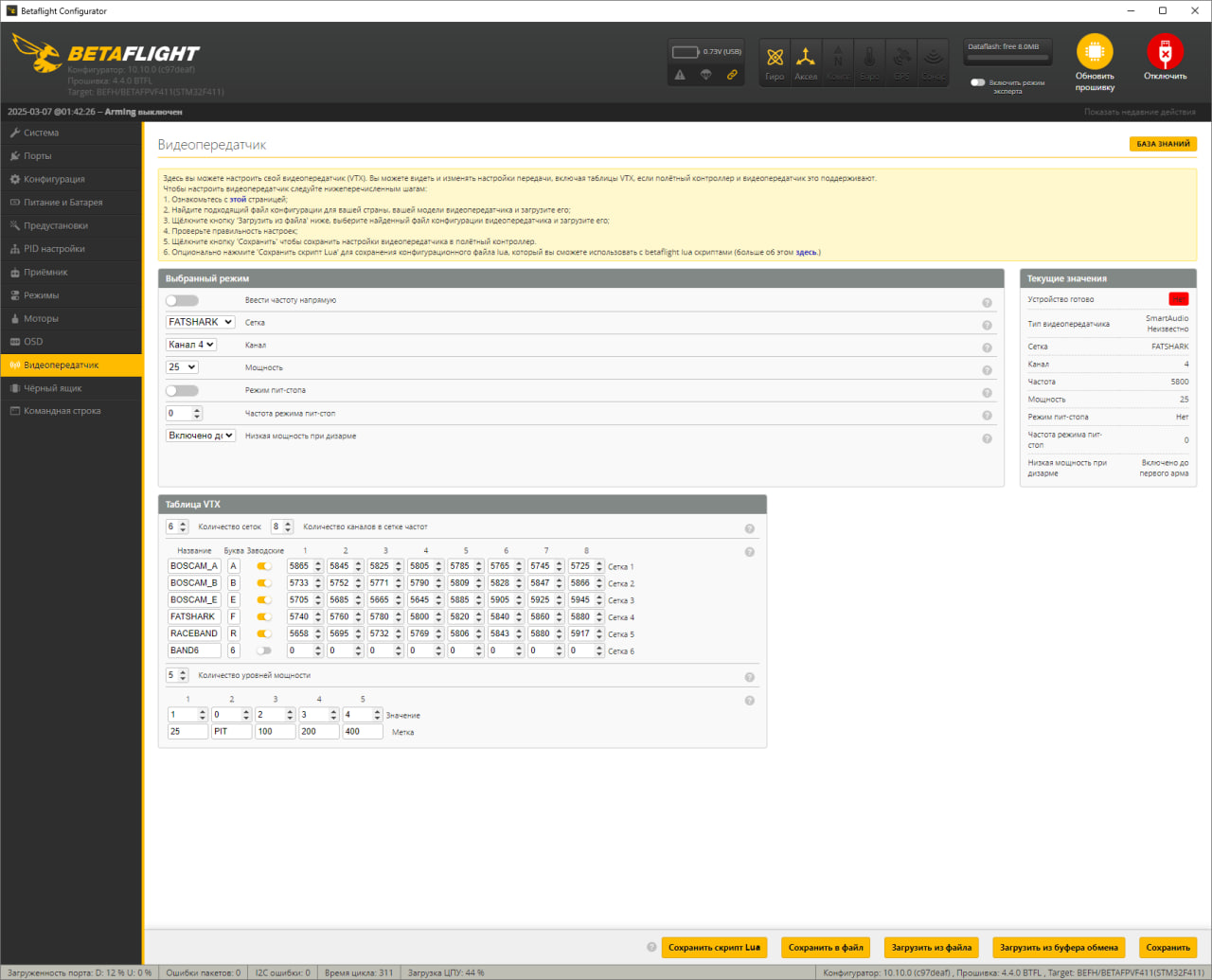Open the low power disarm dropdown
The image size is (1212, 980).
[201, 436]
